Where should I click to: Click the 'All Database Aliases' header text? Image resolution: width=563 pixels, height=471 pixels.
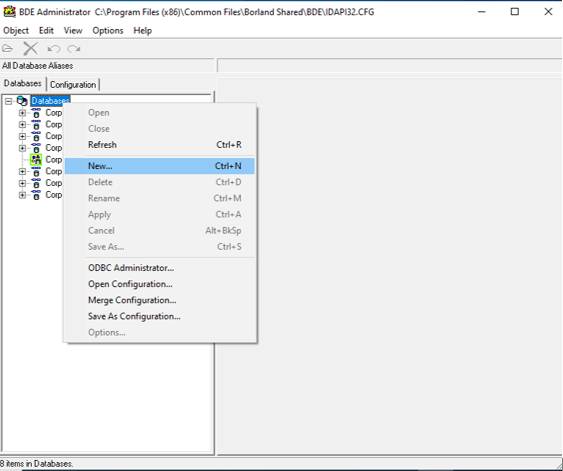[x=37, y=66]
